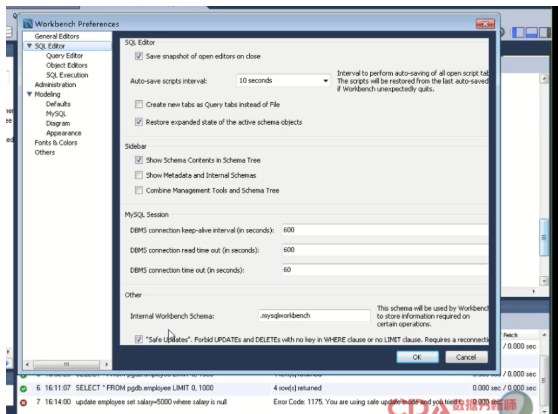Click the red error icon on row 7
Viewport: 558px width, 414px height.
coord(23,403)
